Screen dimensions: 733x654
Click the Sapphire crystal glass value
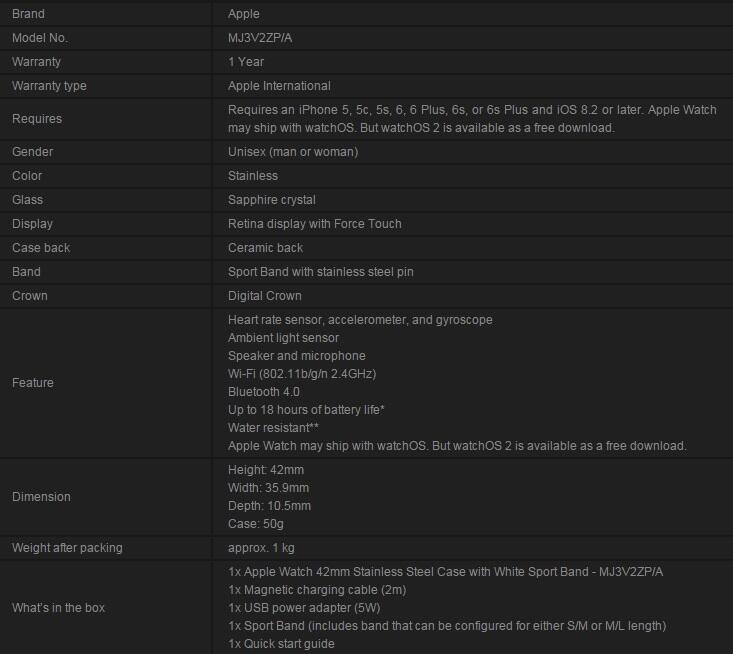pos(272,200)
